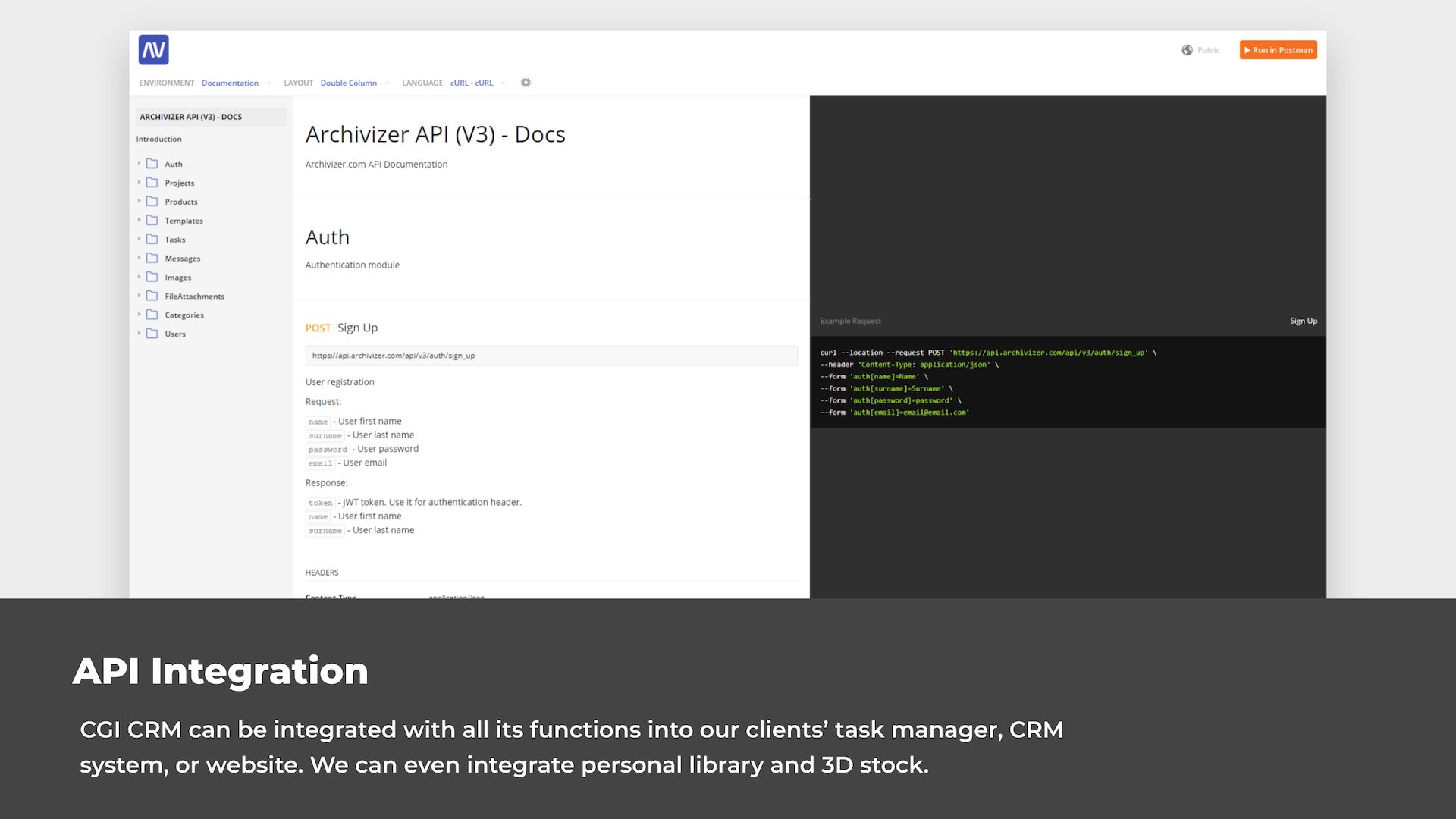Image resolution: width=1456 pixels, height=819 pixels.
Task: Expand the Tasks folder arrow
Action: (x=140, y=239)
